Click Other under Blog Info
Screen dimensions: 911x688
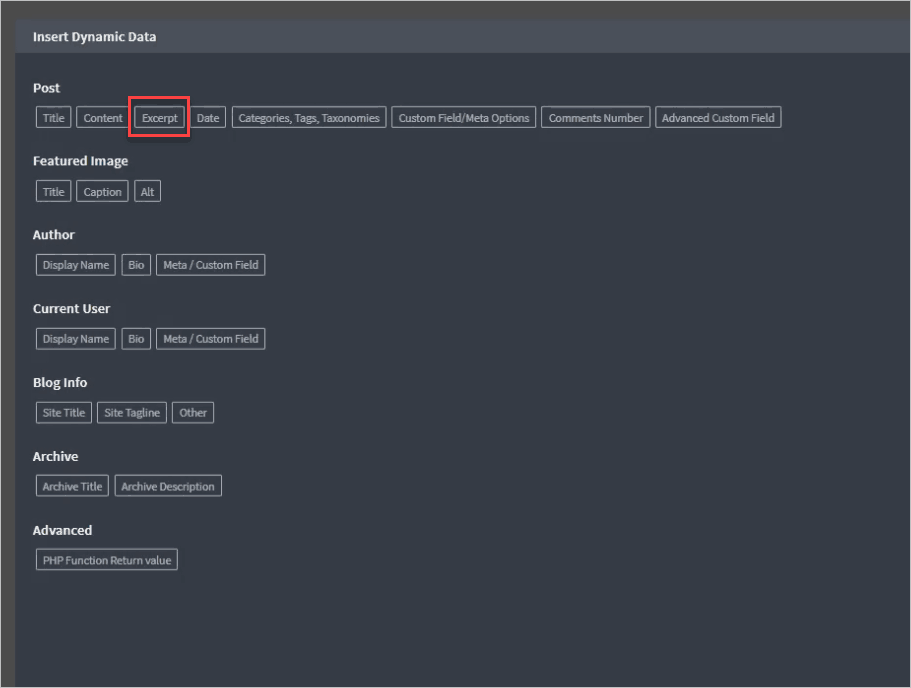[x=193, y=413]
